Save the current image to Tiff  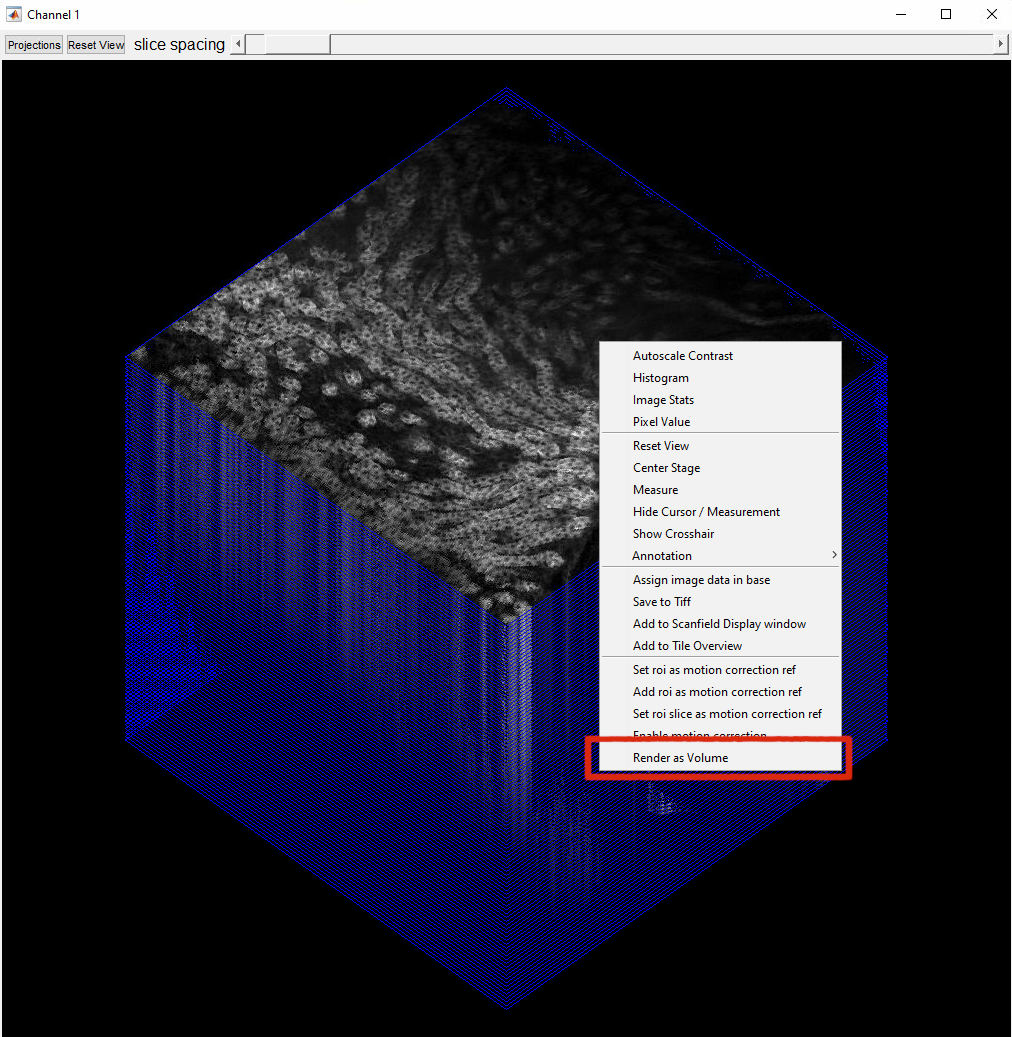point(663,601)
